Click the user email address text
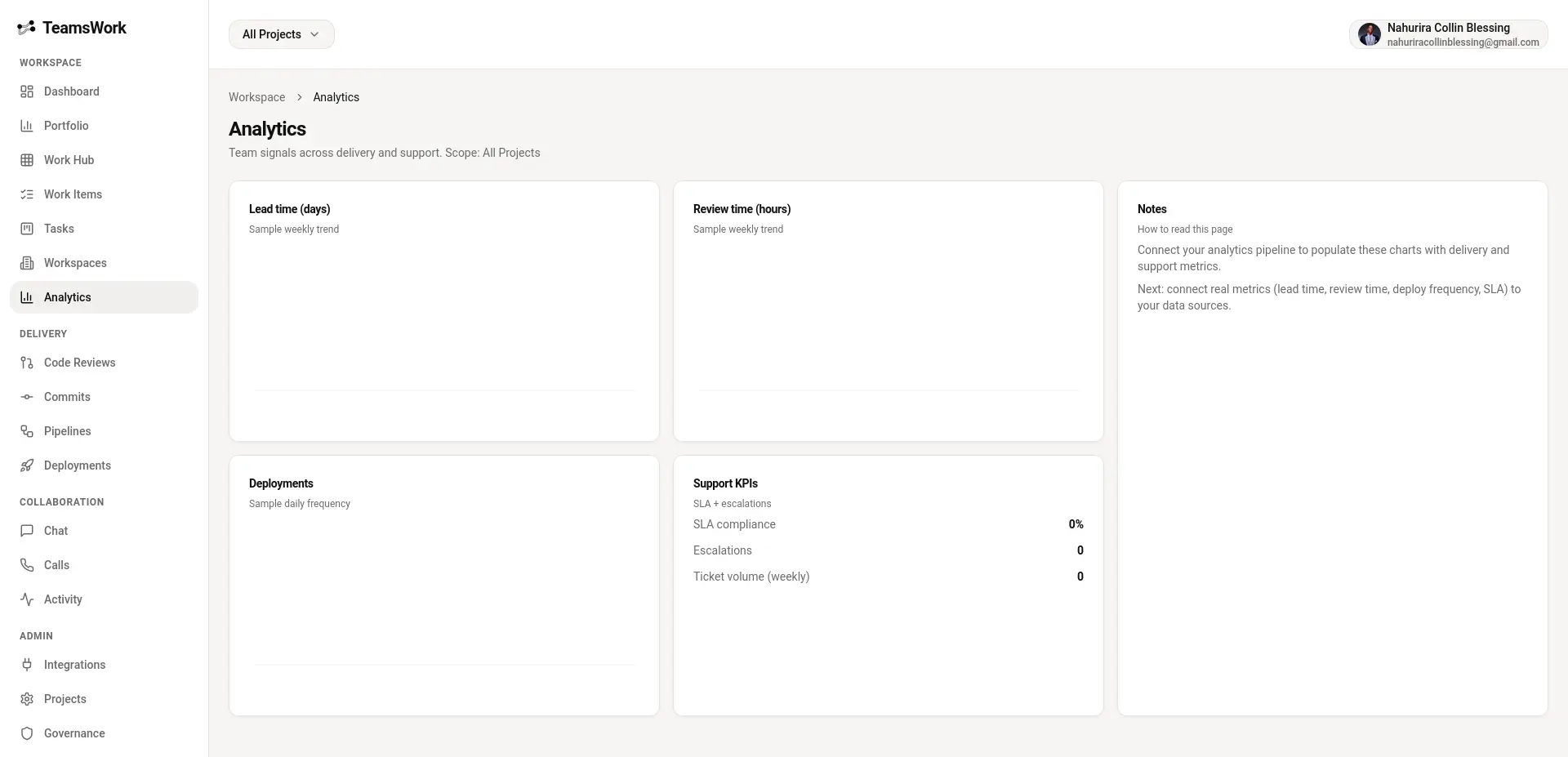 point(1463,42)
